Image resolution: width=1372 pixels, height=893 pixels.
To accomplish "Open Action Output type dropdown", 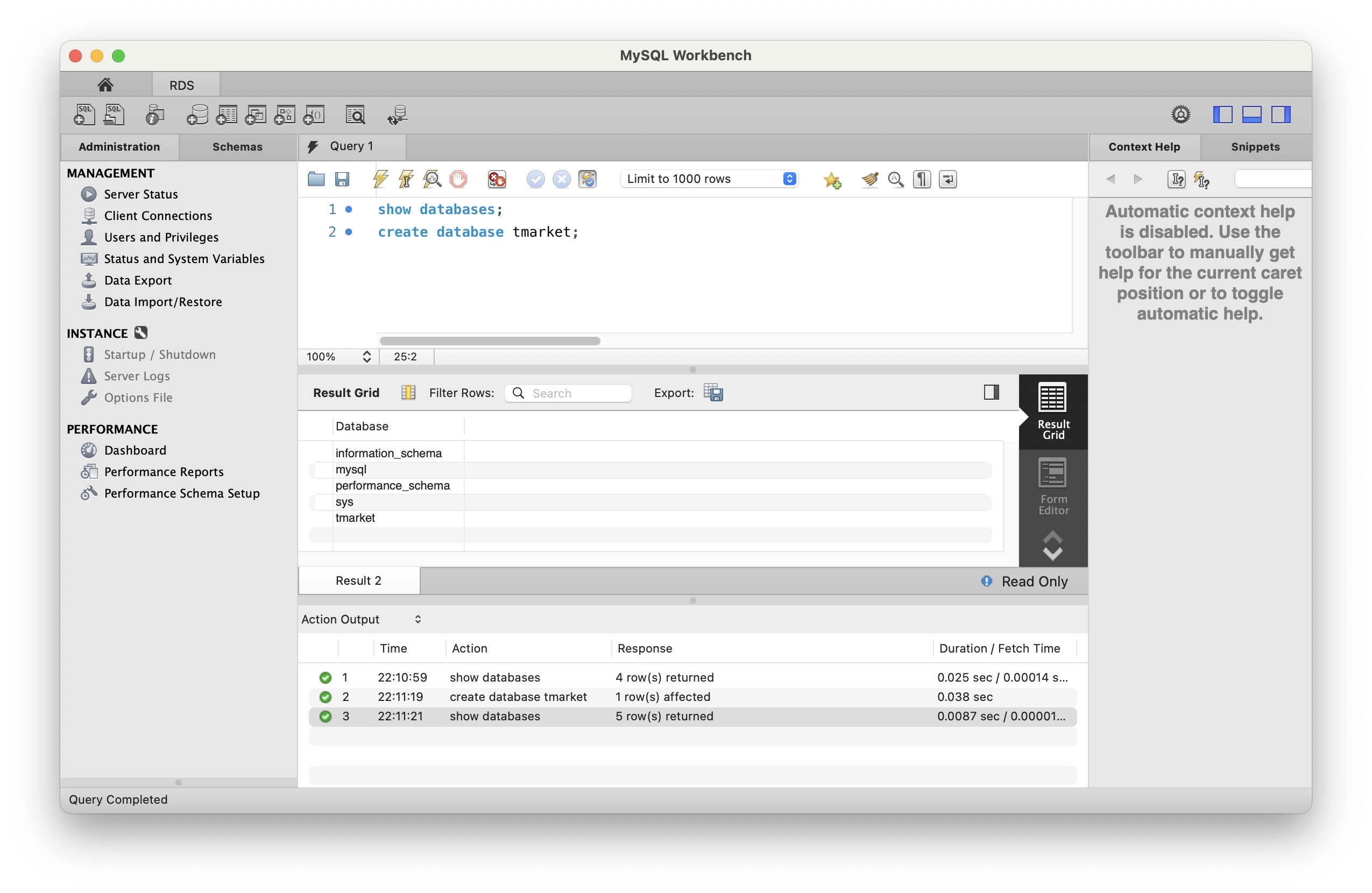I will click(x=362, y=619).
